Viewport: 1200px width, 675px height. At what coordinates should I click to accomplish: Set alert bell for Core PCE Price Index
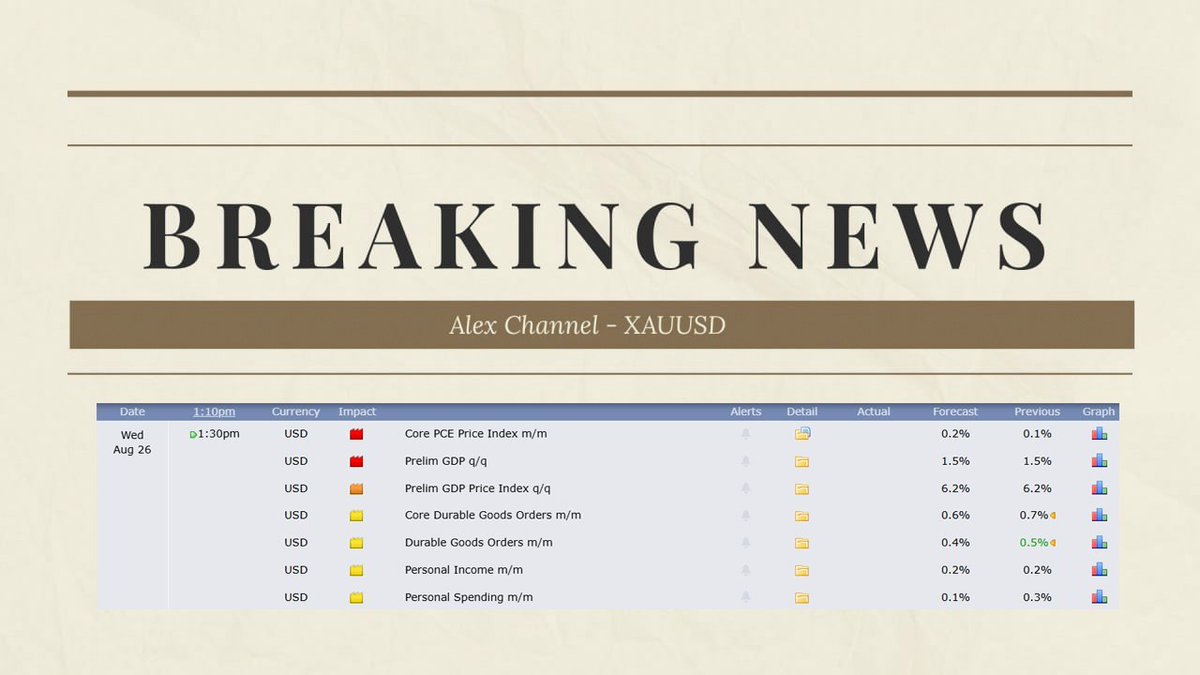pyautogui.click(x=746, y=434)
